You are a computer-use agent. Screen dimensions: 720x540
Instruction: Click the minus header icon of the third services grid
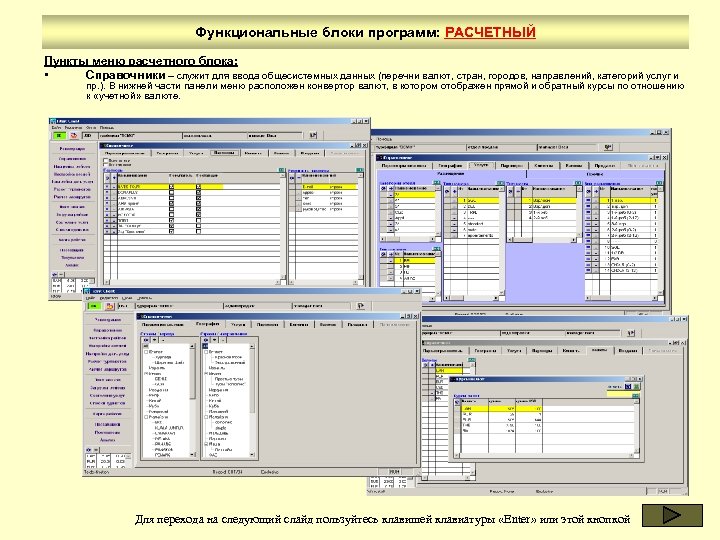pyautogui.click(x=518, y=191)
